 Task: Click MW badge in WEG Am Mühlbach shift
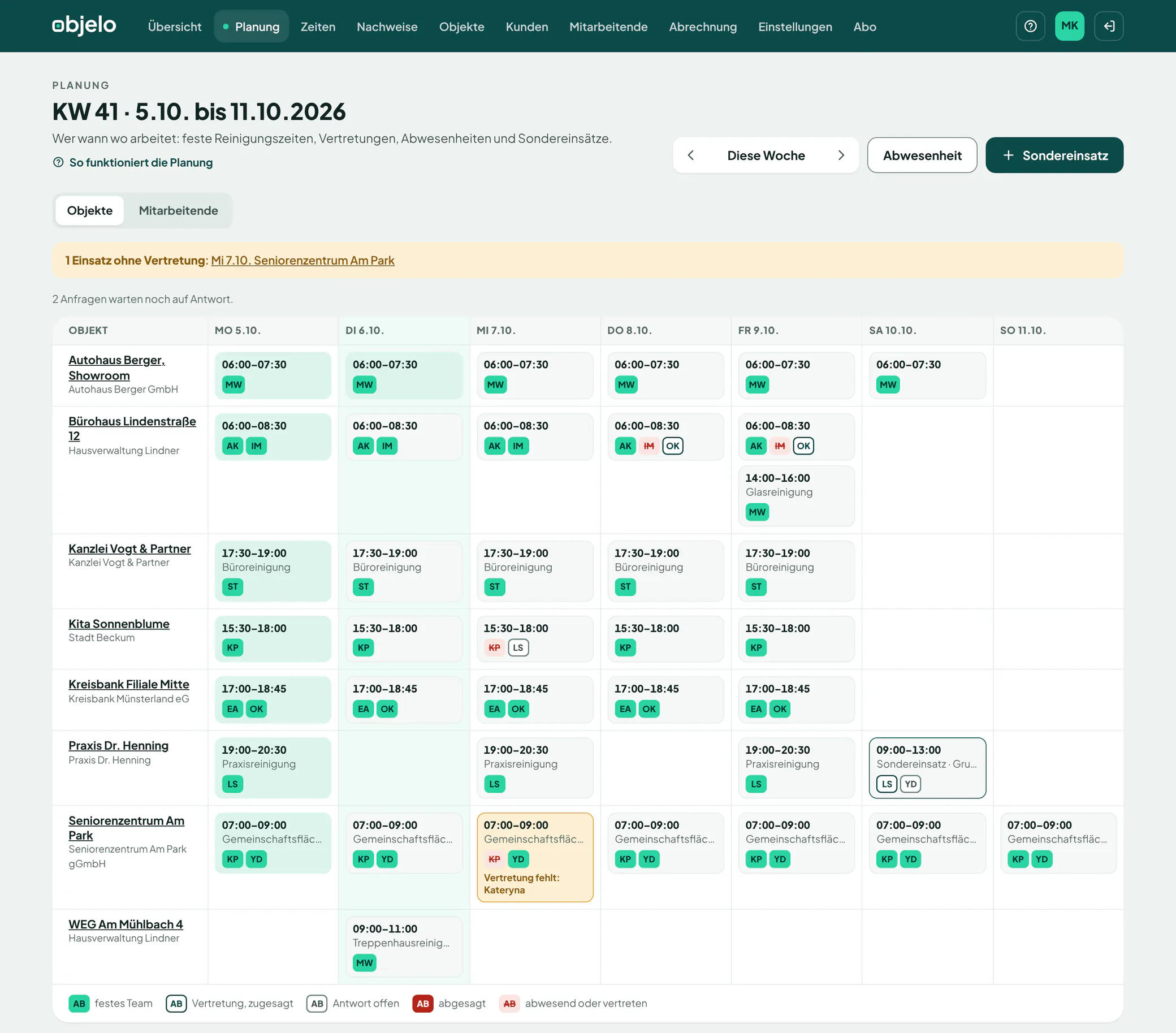point(364,963)
